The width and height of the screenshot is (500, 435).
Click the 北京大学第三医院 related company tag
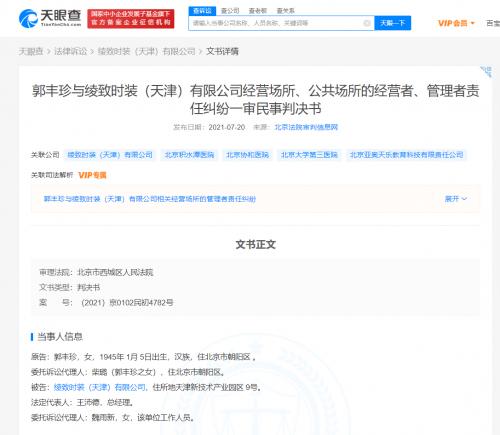(x=309, y=155)
